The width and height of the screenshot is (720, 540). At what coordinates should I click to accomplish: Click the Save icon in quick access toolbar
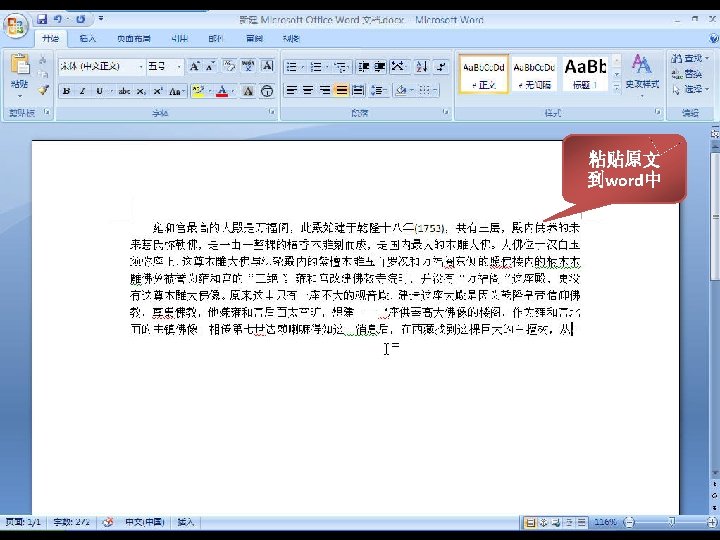tap(42, 19)
